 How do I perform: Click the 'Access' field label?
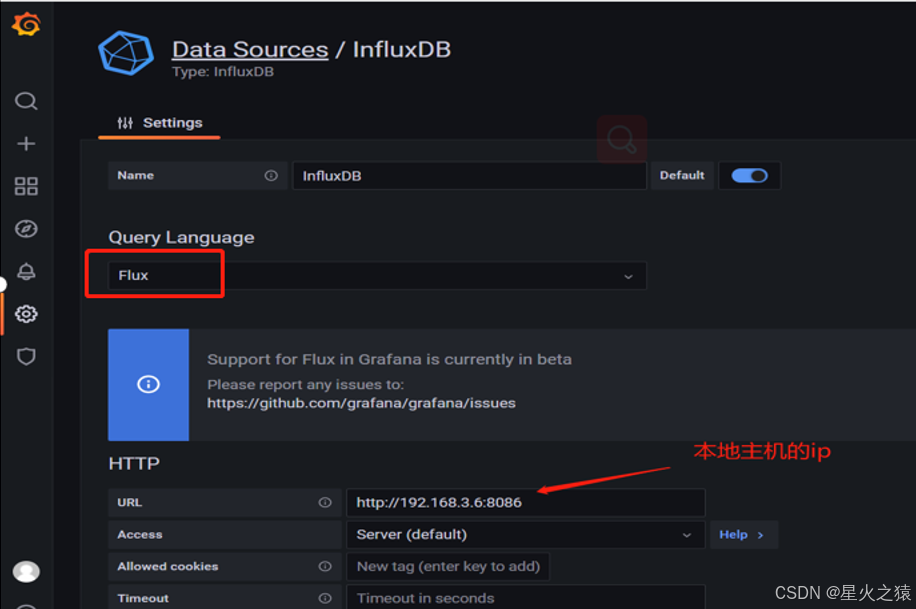[x=140, y=535]
